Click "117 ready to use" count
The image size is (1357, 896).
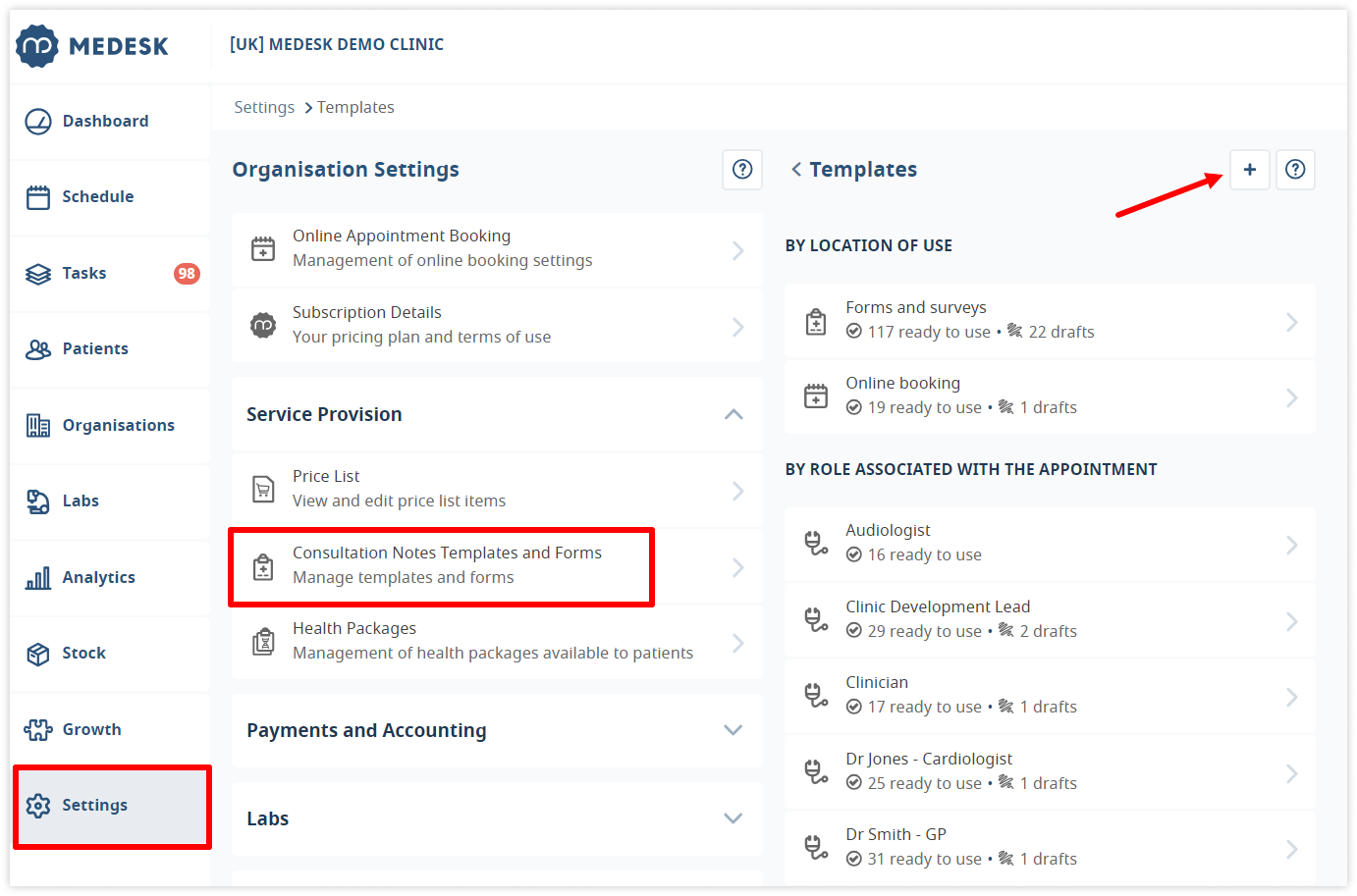pyautogui.click(x=929, y=333)
